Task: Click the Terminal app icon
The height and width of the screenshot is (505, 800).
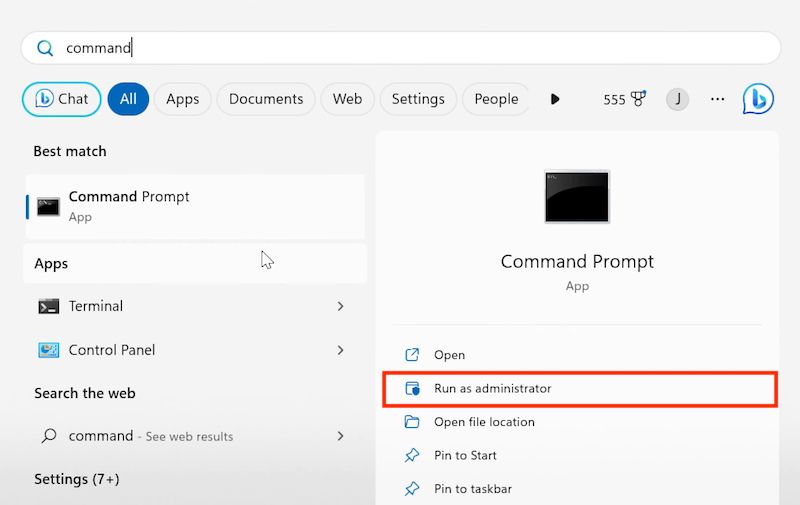Action: pyautogui.click(x=48, y=306)
